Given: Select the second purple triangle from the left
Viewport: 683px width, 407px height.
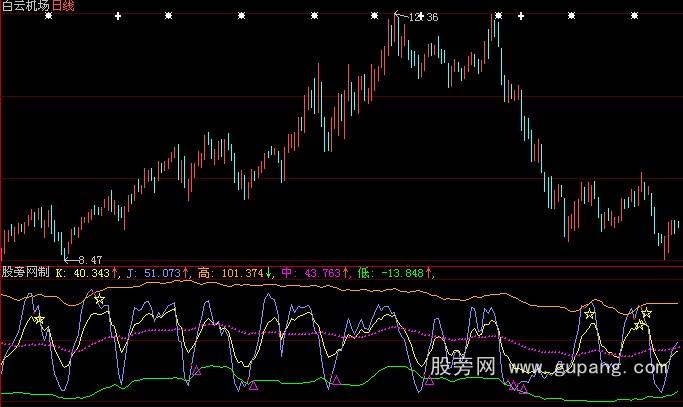Looking at the screenshot, I should [x=253, y=384].
